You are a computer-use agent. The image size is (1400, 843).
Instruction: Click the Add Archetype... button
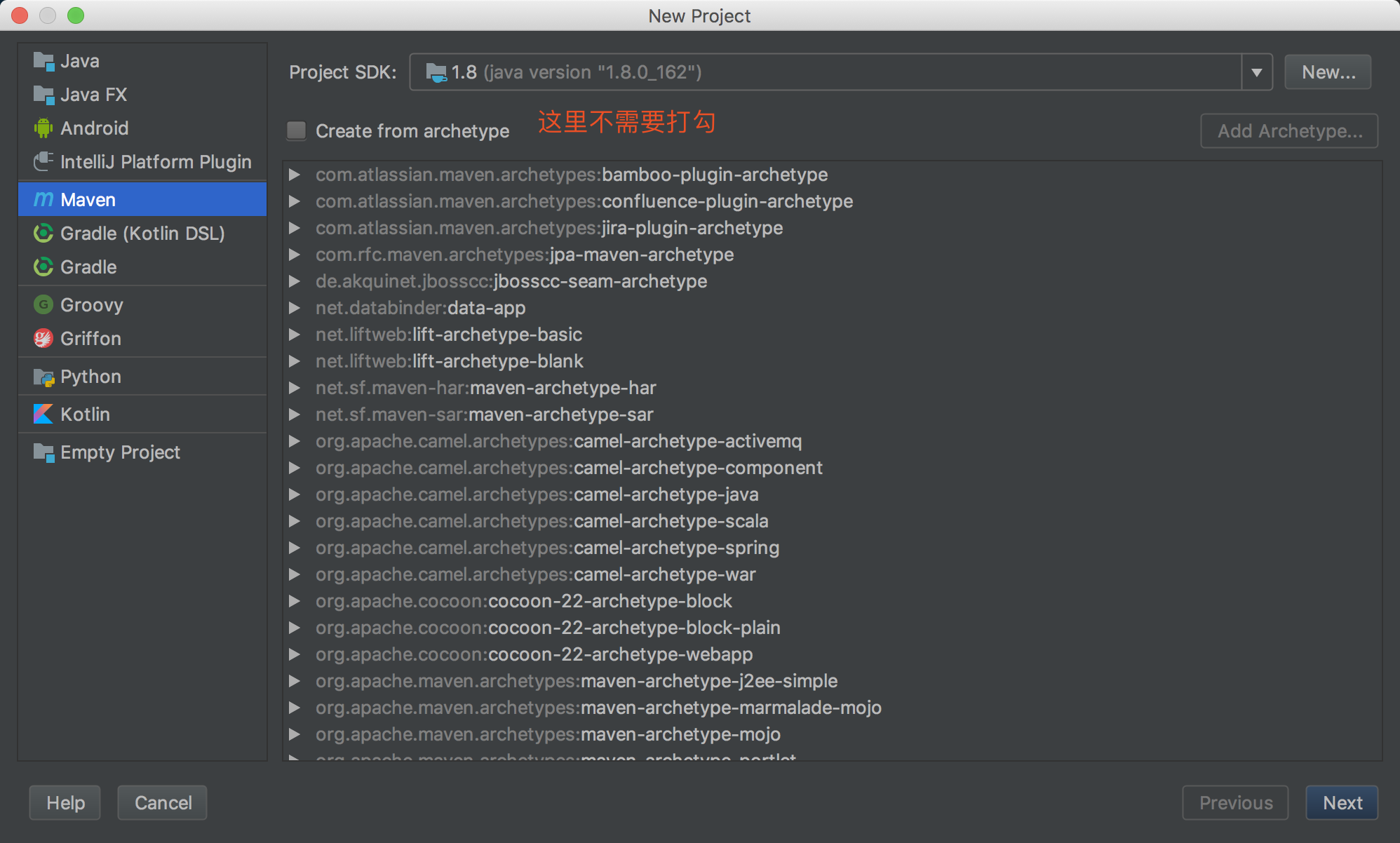pyautogui.click(x=1289, y=131)
